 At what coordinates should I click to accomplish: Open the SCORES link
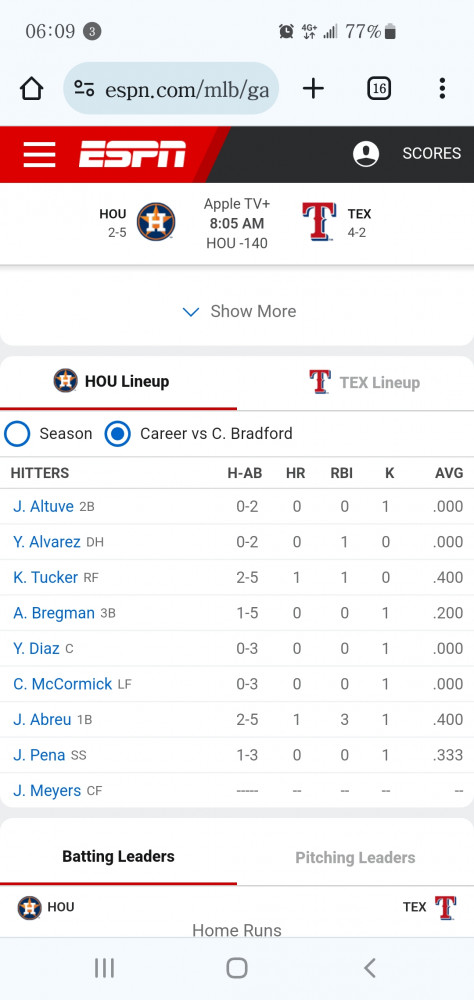coord(431,154)
